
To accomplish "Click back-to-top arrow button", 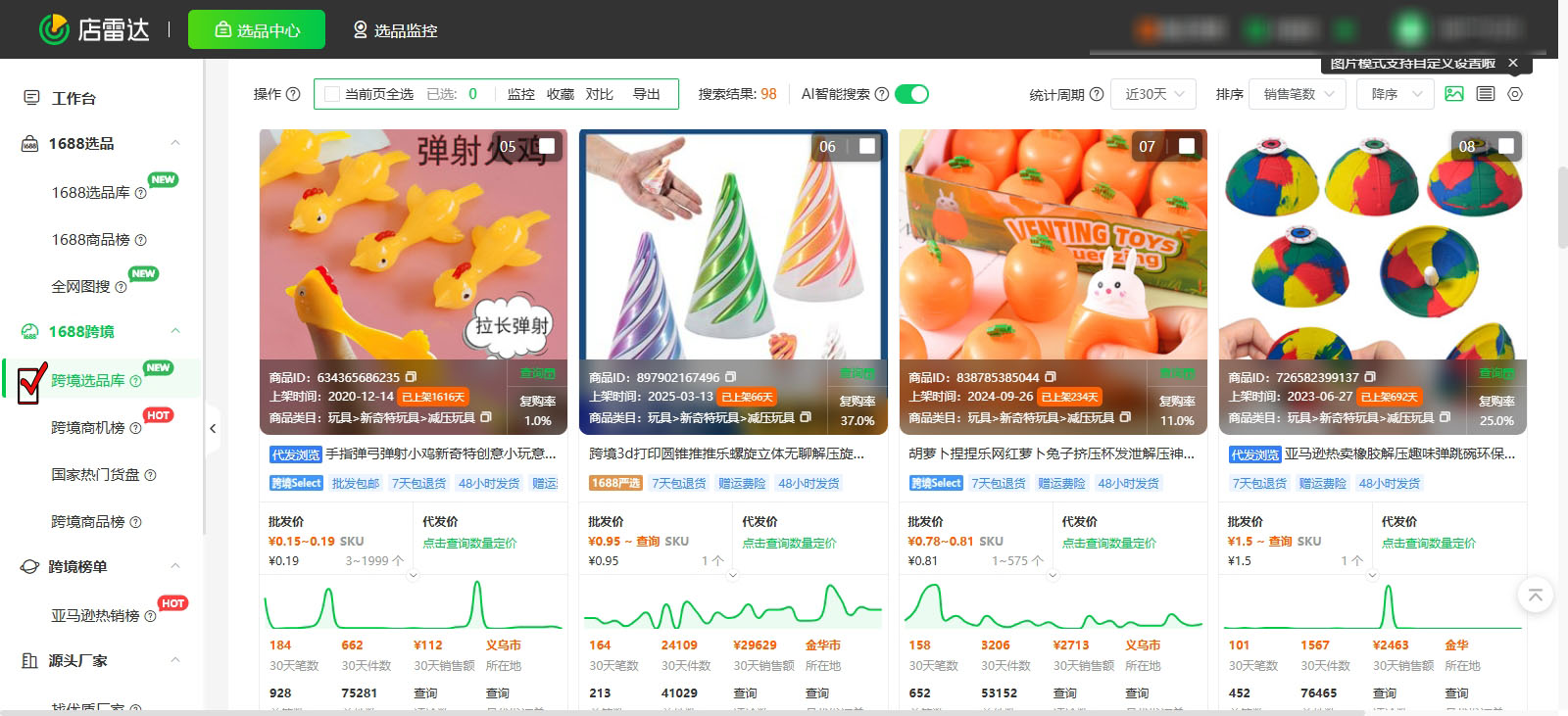I will click(x=1535, y=595).
